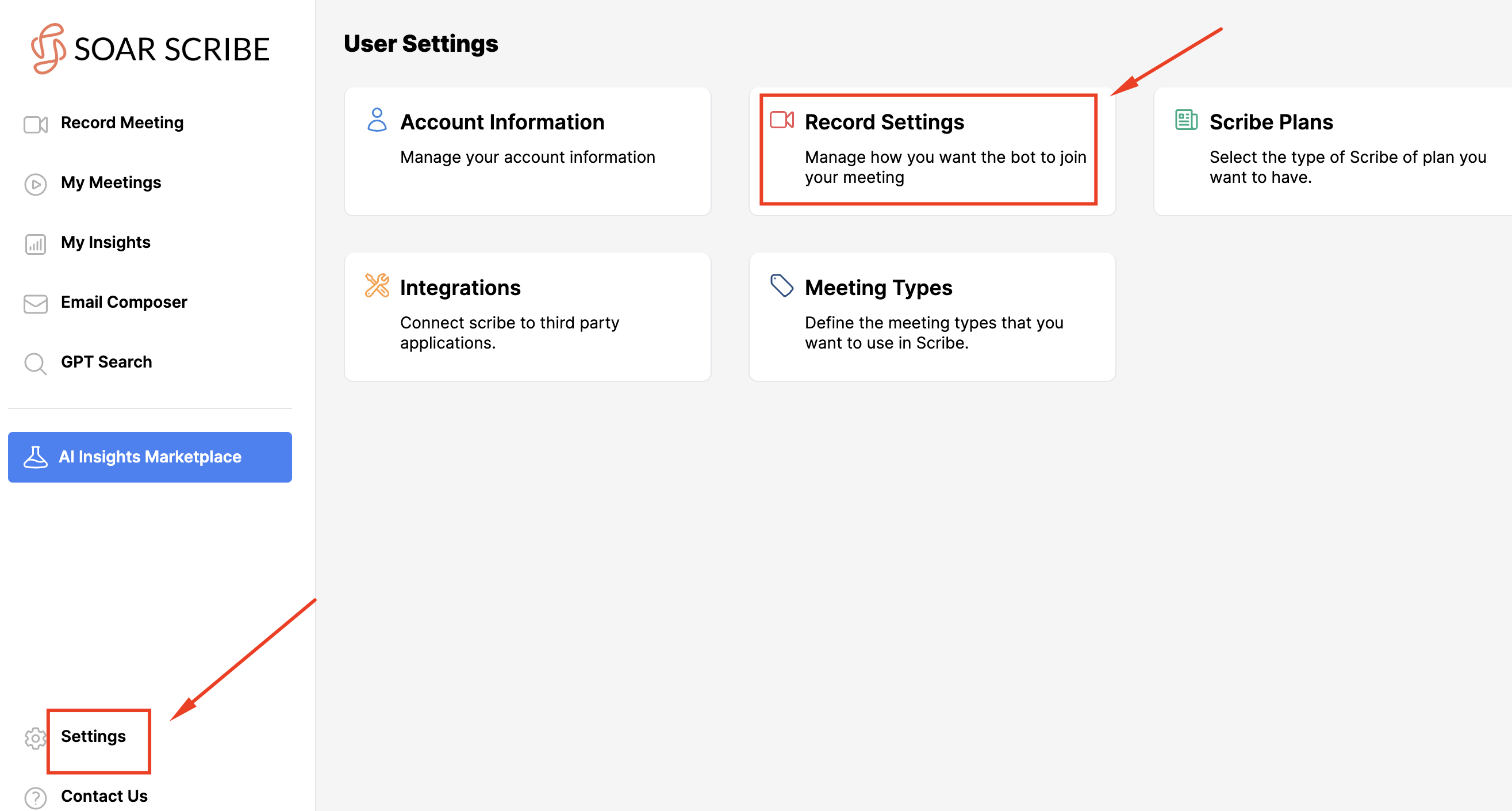Click the Contact Us question mark icon
Image resolution: width=1512 pixels, height=811 pixels.
(x=35, y=798)
